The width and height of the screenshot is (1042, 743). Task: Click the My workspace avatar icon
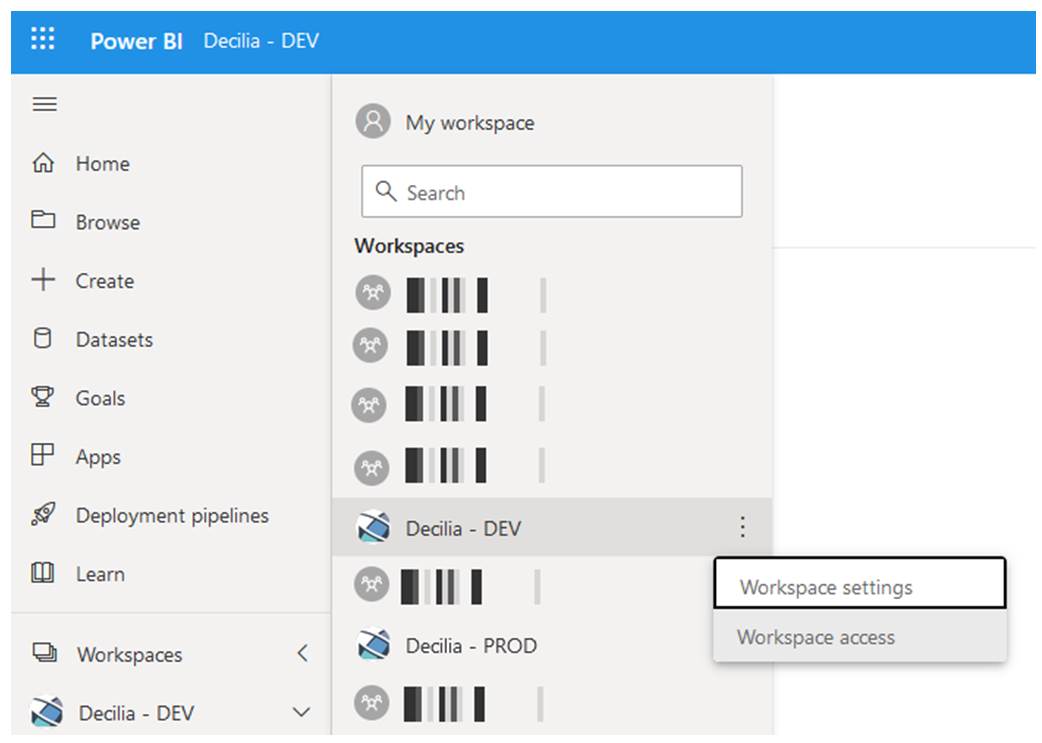pos(373,121)
